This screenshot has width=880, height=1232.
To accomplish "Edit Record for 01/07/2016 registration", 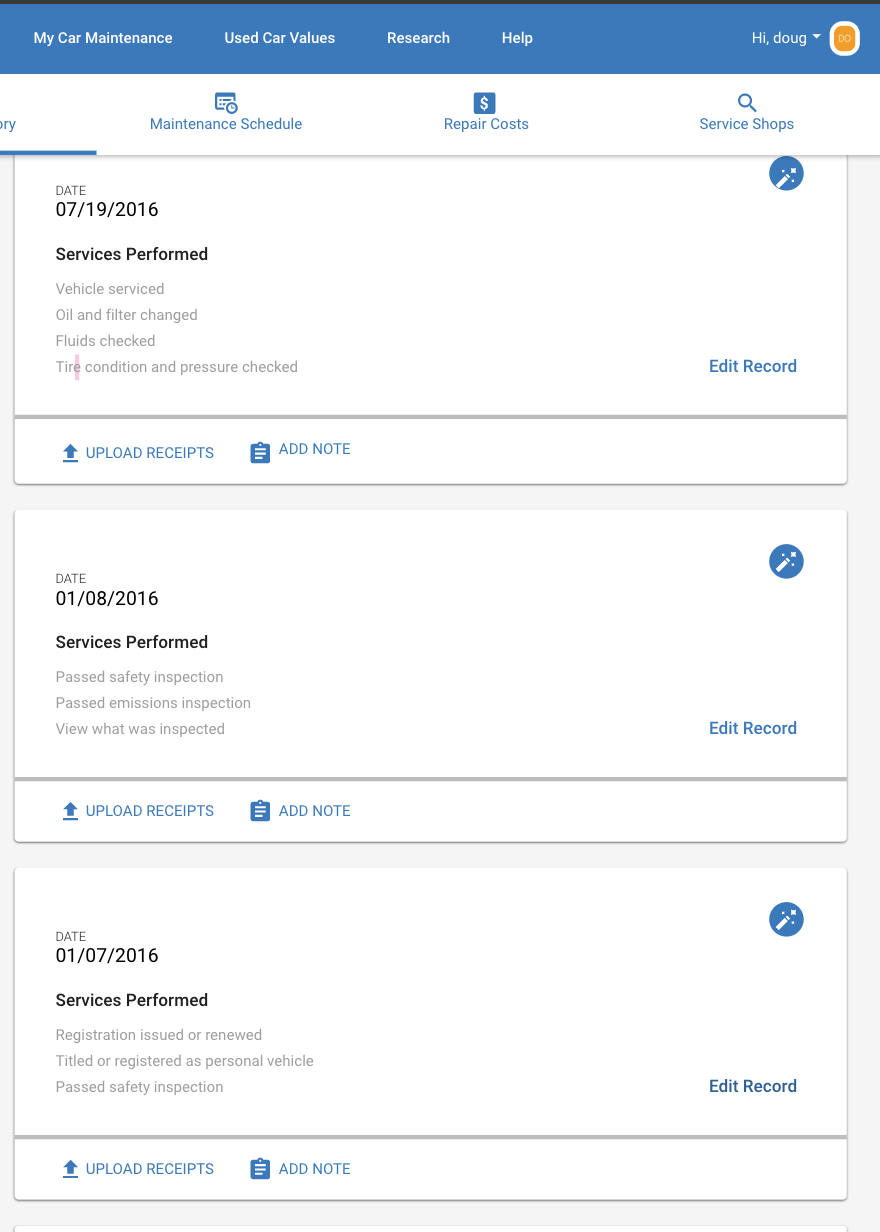I will [753, 1086].
